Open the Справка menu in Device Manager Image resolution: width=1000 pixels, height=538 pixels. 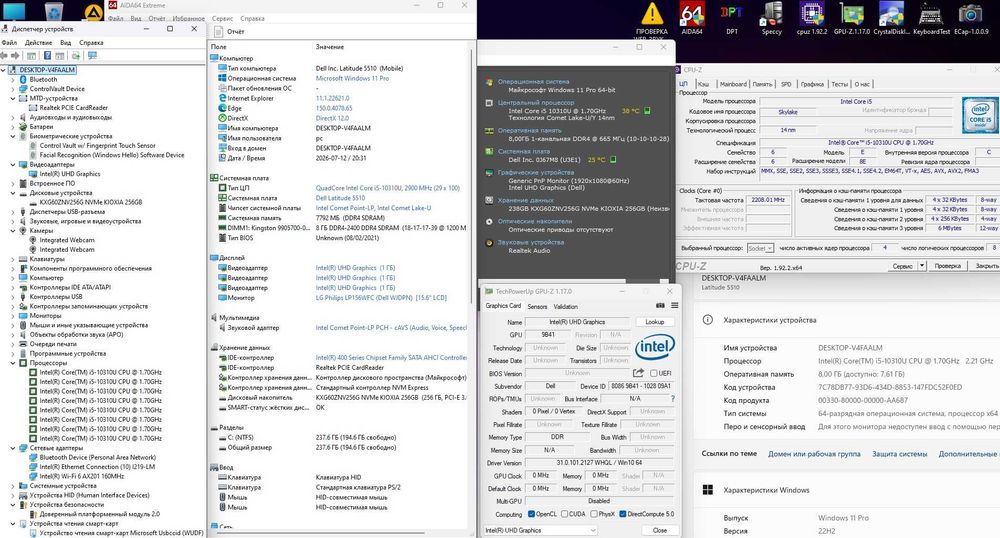pyautogui.click(x=91, y=43)
